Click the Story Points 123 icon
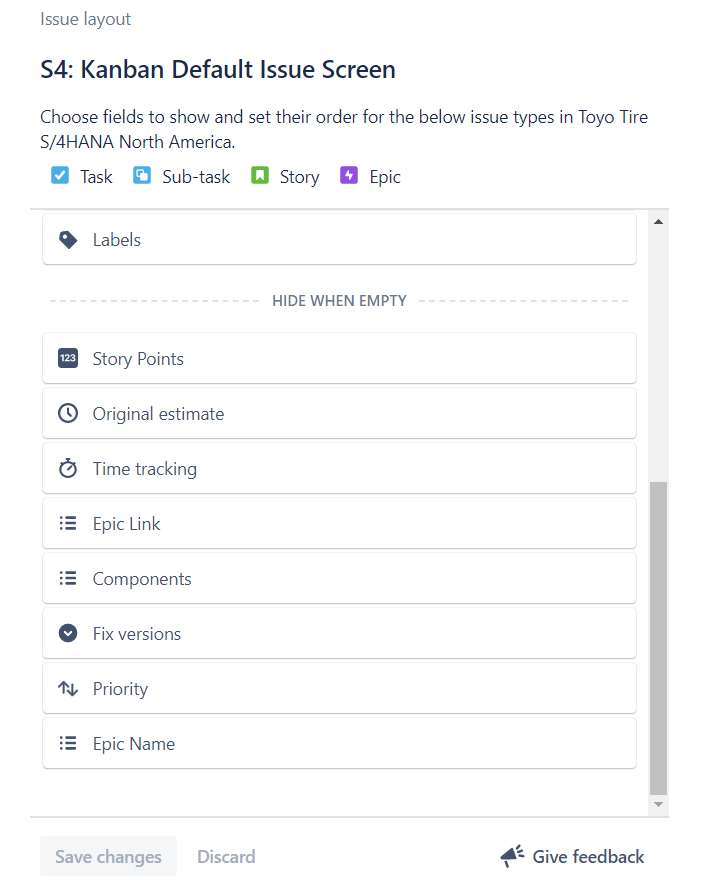 click(68, 358)
